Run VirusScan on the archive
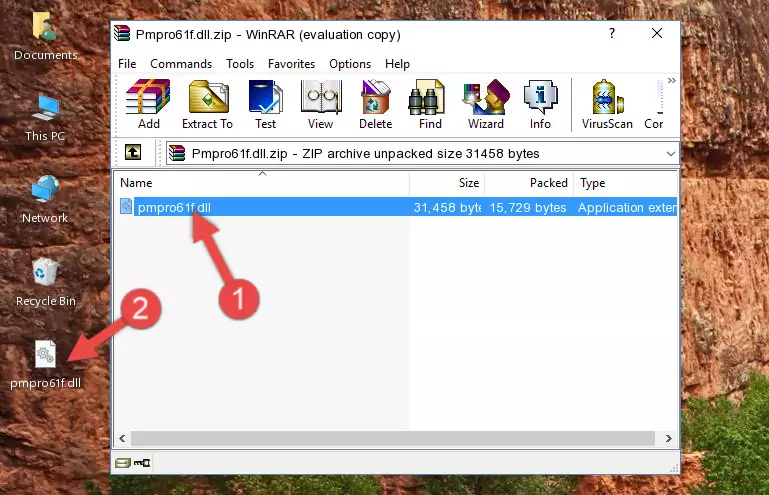Image resolution: width=769 pixels, height=495 pixels. click(x=607, y=104)
